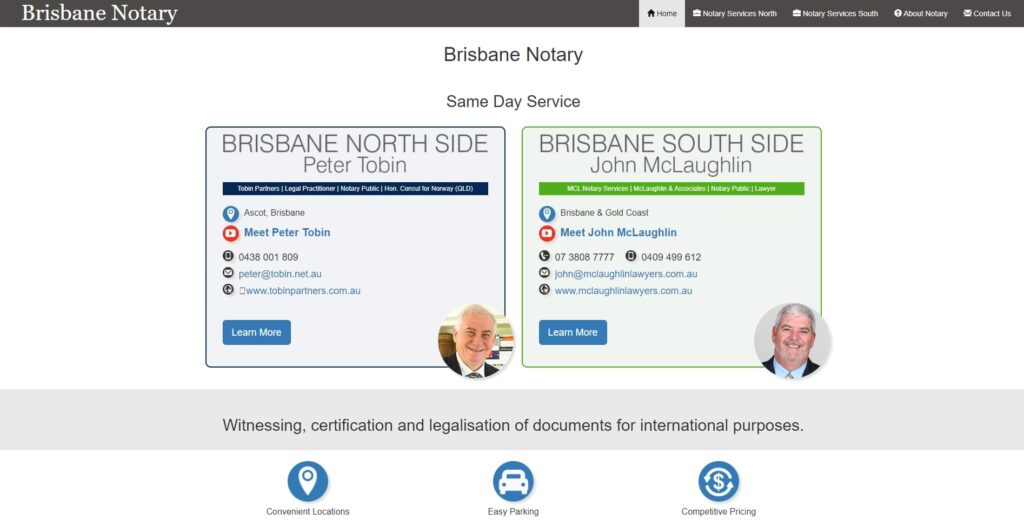Click mobile icon beside 0409 499 612
This screenshot has width=1024, height=520.
(x=631, y=256)
